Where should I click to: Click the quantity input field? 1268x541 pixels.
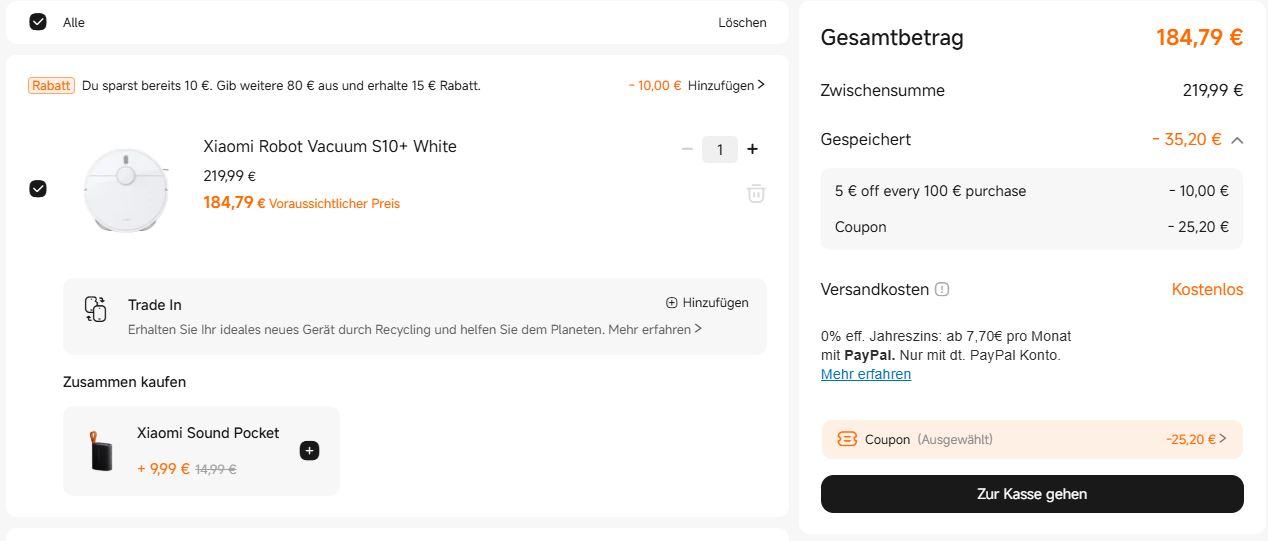720,149
